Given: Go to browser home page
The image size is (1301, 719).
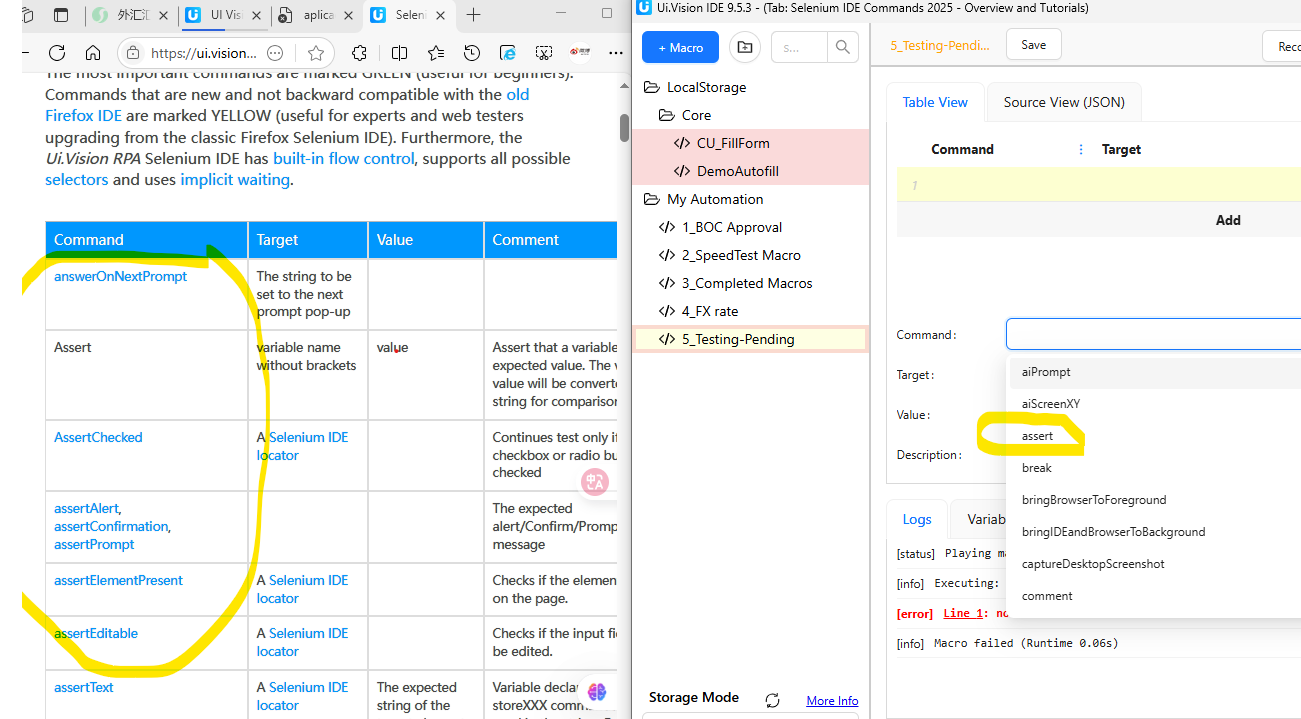Looking at the screenshot, I should [93, 53].
